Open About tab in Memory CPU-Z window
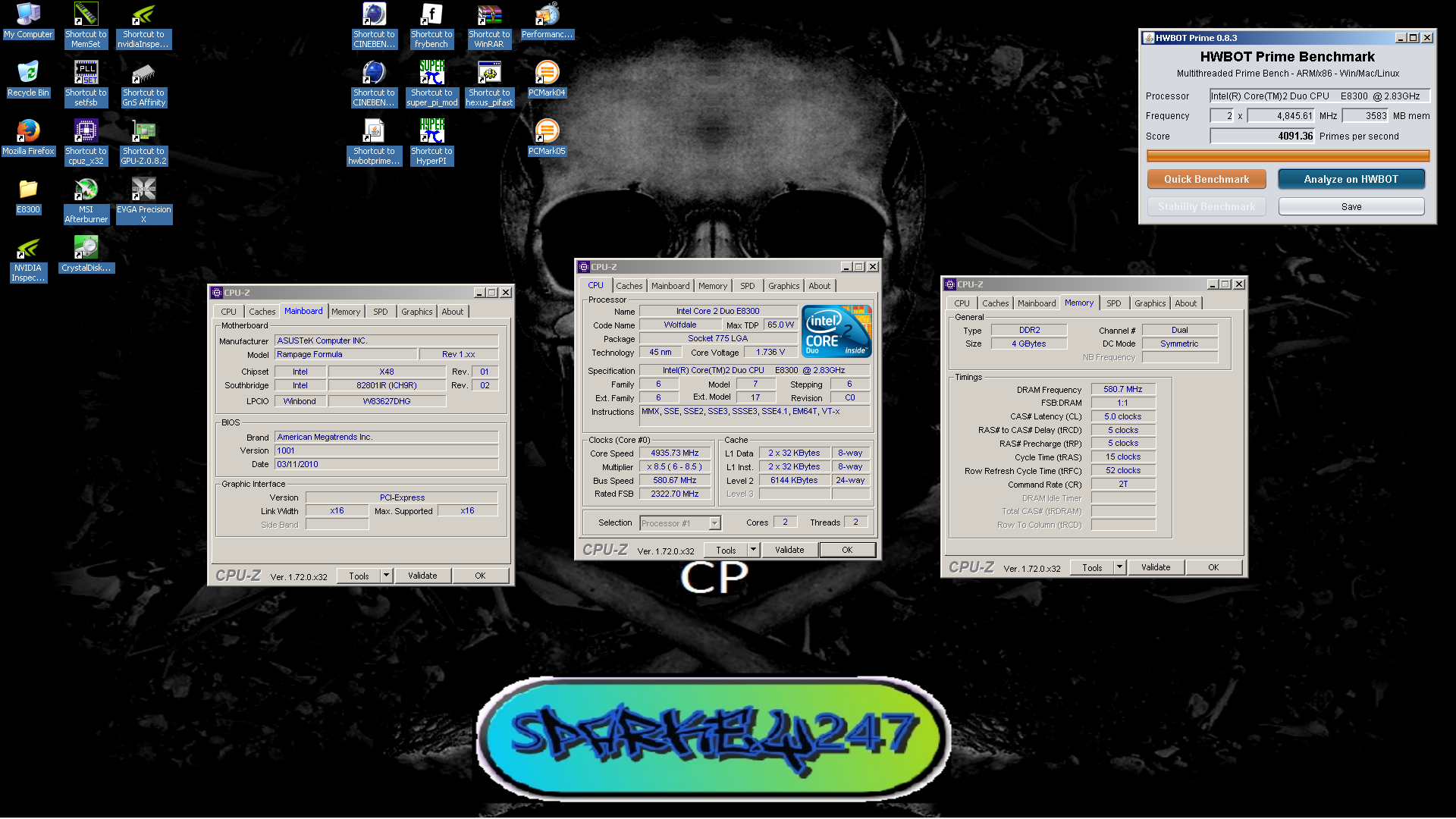This screenshot has height=819, width=1456. tap(1185, 303)
